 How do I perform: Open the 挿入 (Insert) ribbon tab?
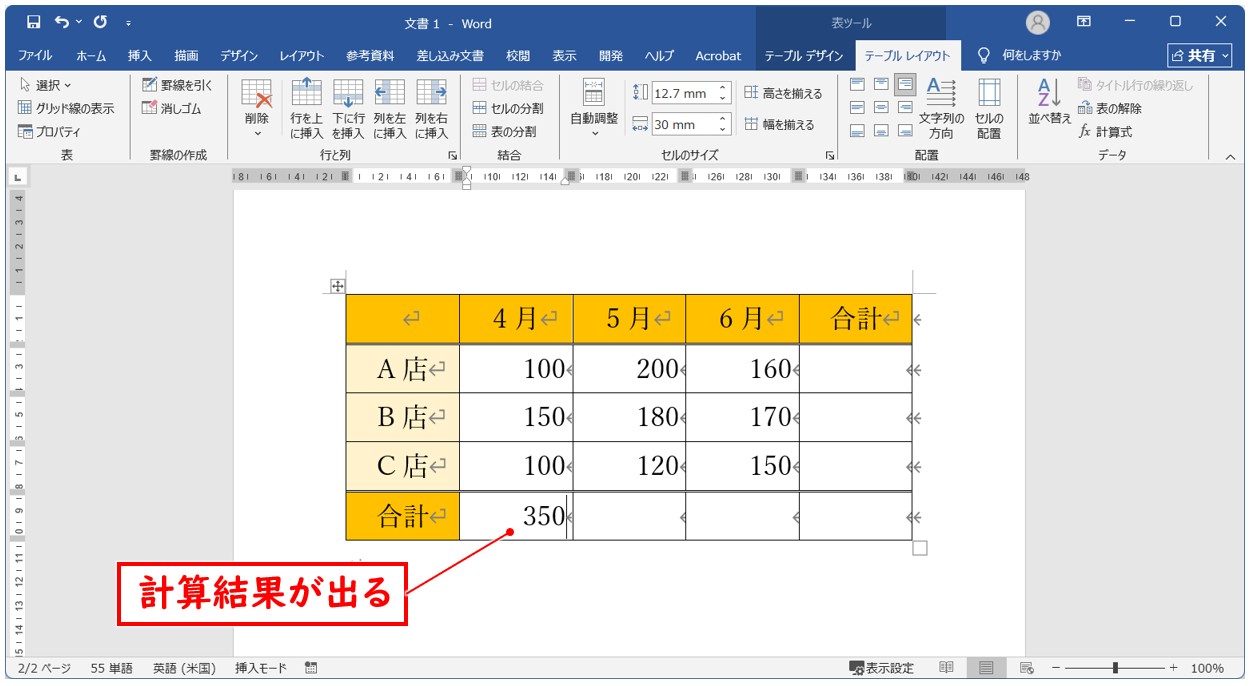140,56
